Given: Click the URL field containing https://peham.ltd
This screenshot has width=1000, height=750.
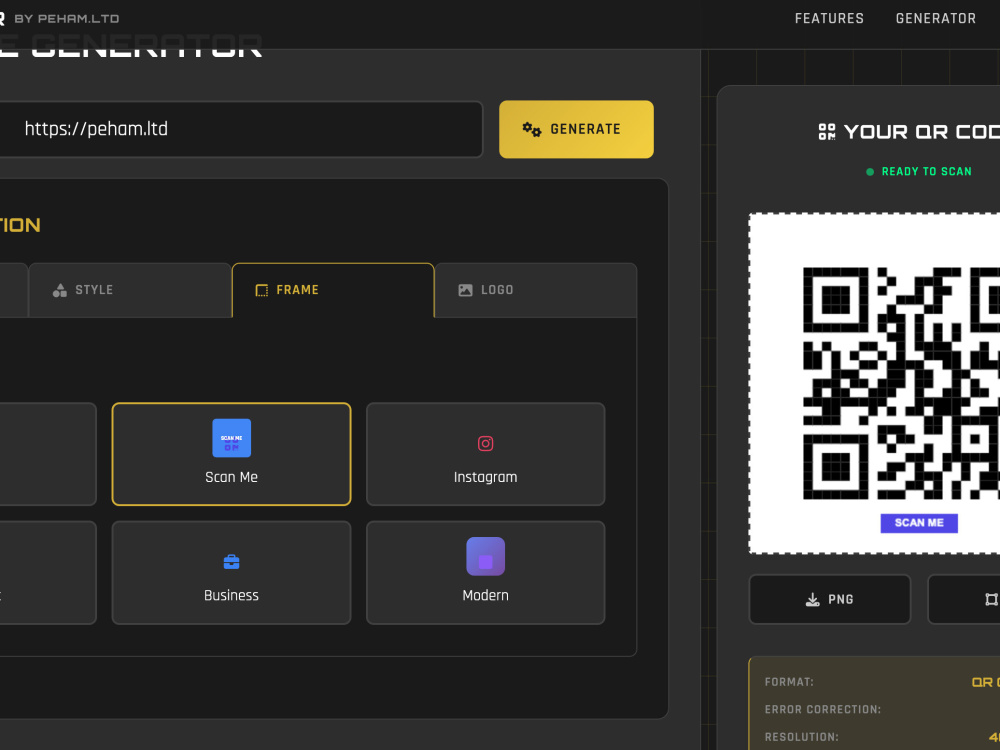Looking at the screenshot, I should (x=240, y=129).
